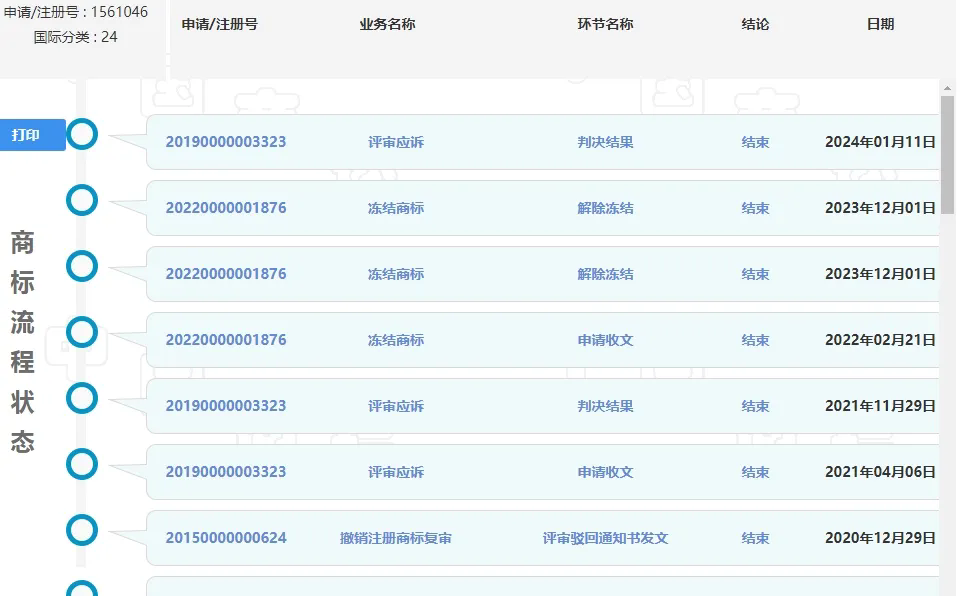Click the 日期 column header
Image resolution: width=967 pixels, height=596 pixels.
[880, 24]
